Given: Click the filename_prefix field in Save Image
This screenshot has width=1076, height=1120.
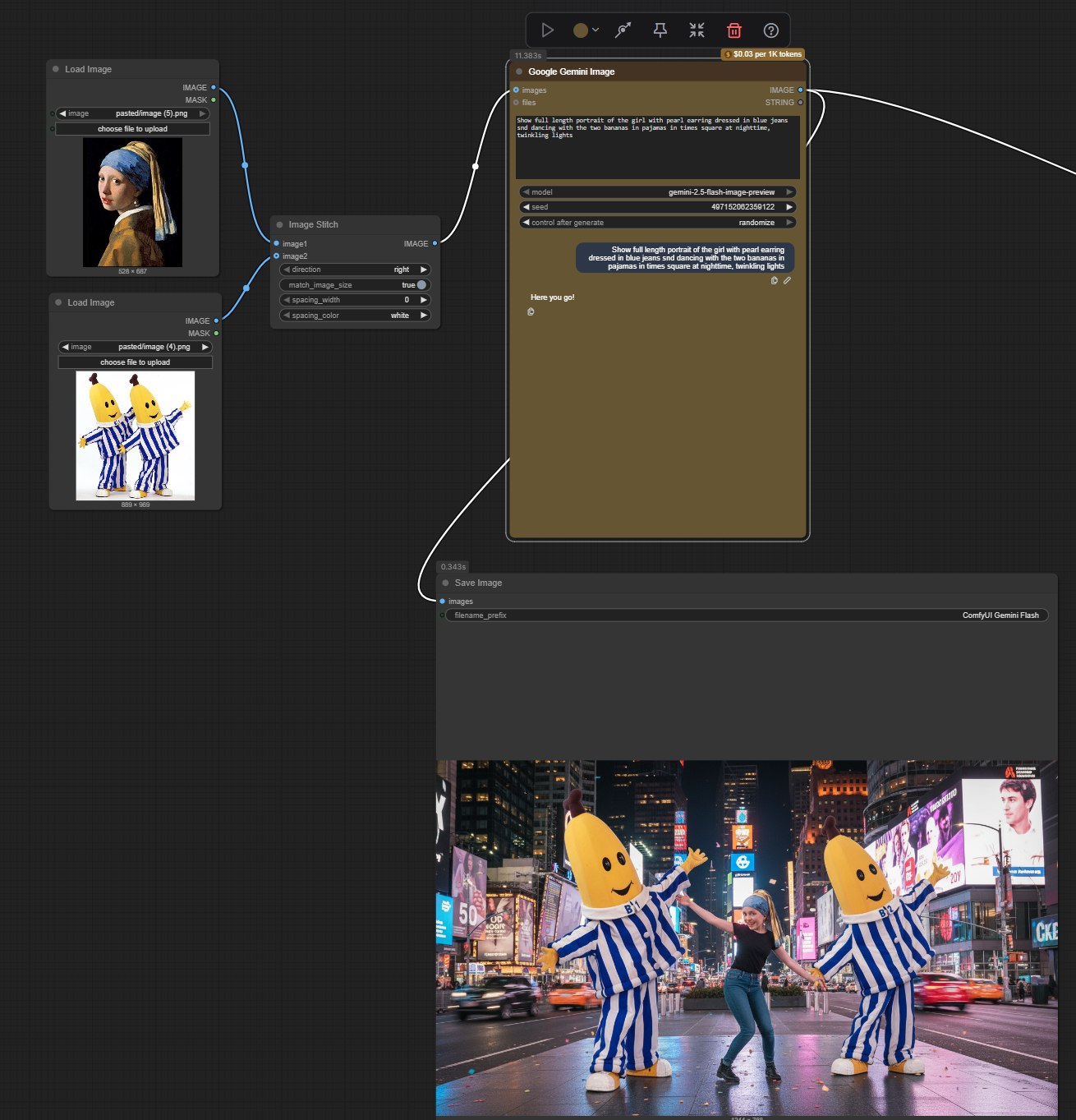Looking at the screenshot, I should coord(739,615).
